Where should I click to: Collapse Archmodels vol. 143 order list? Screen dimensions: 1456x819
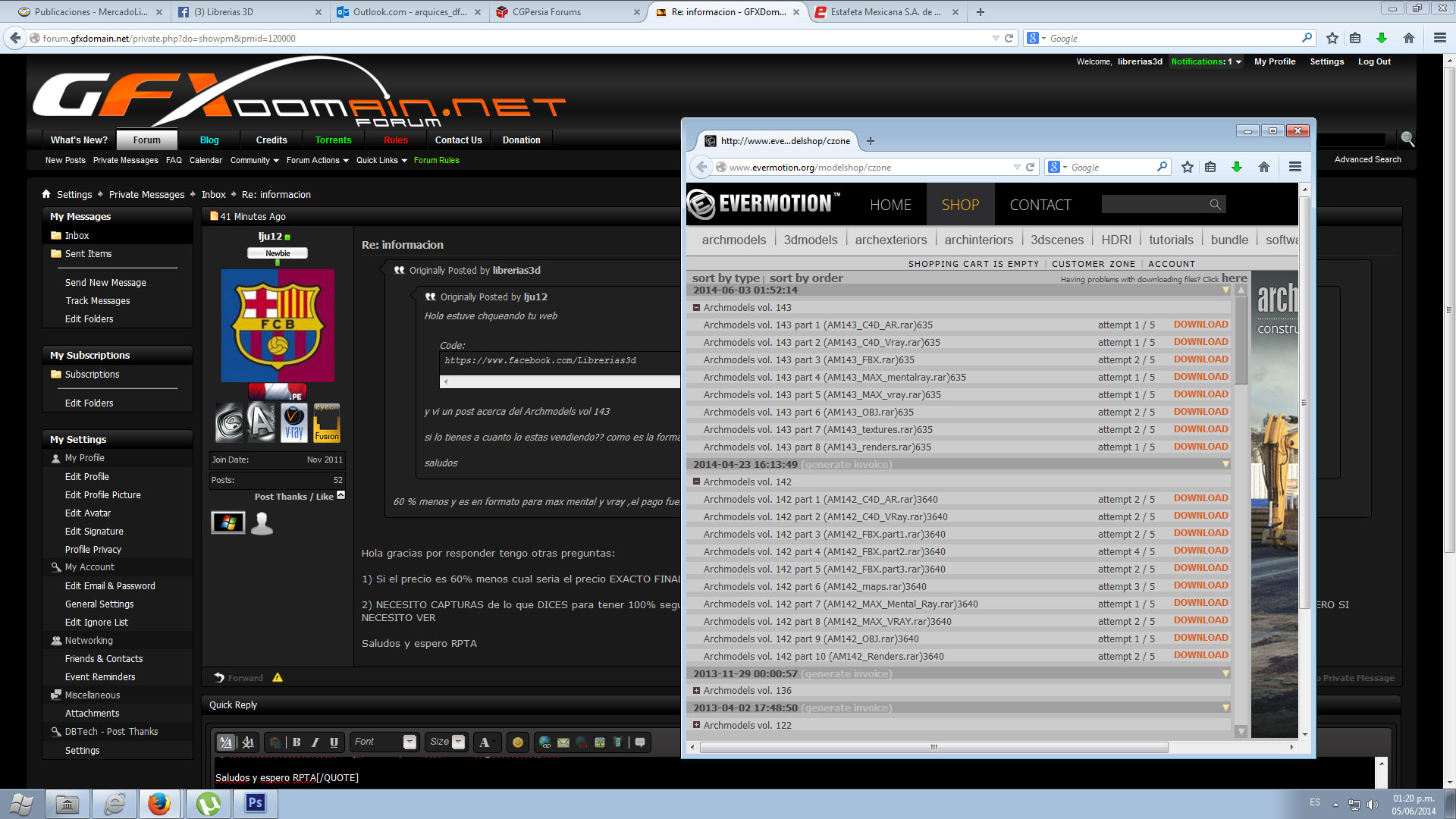coord(696,308)
